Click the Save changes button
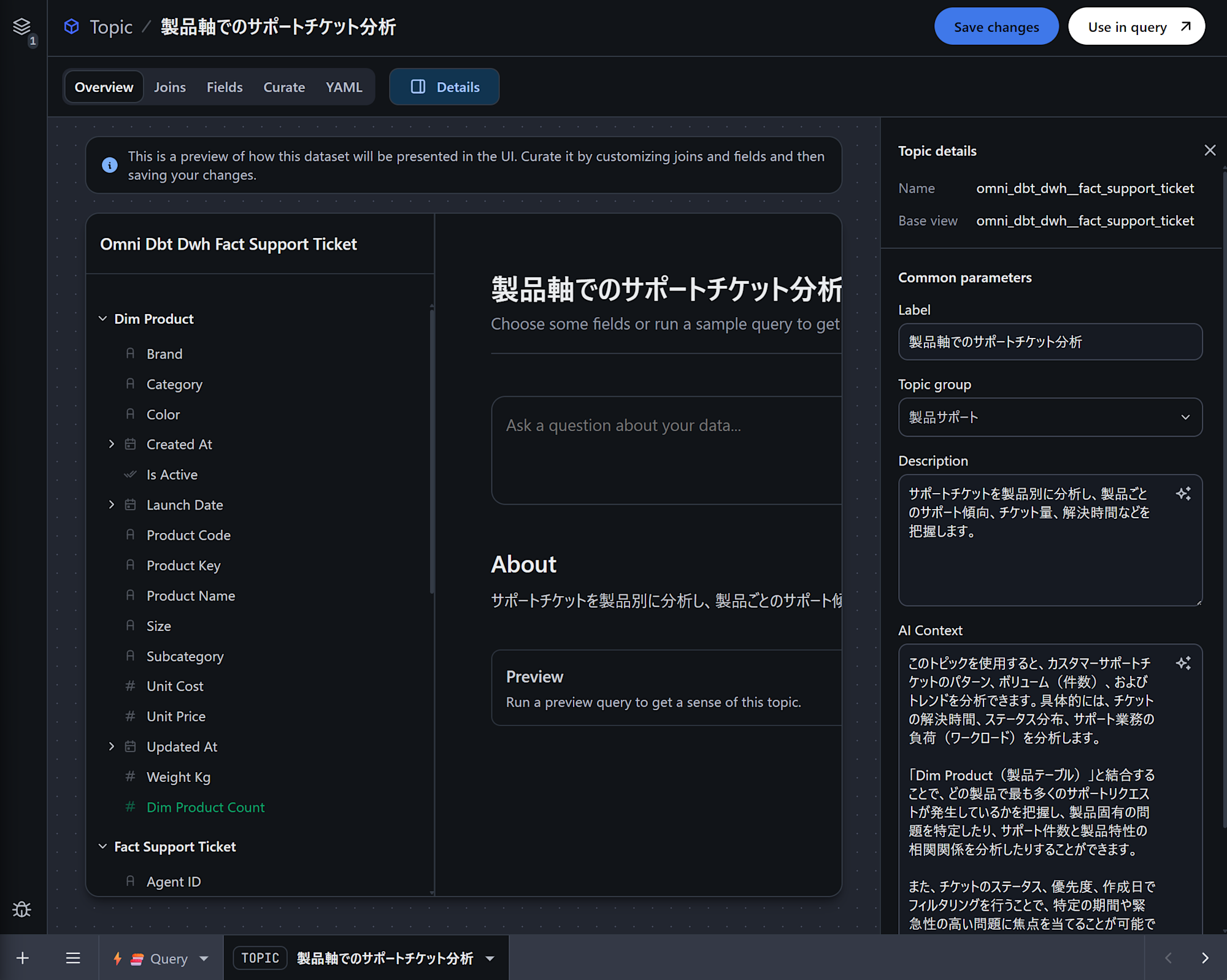The width and height of the screenshot is (1227, 980). click(996, 27)
